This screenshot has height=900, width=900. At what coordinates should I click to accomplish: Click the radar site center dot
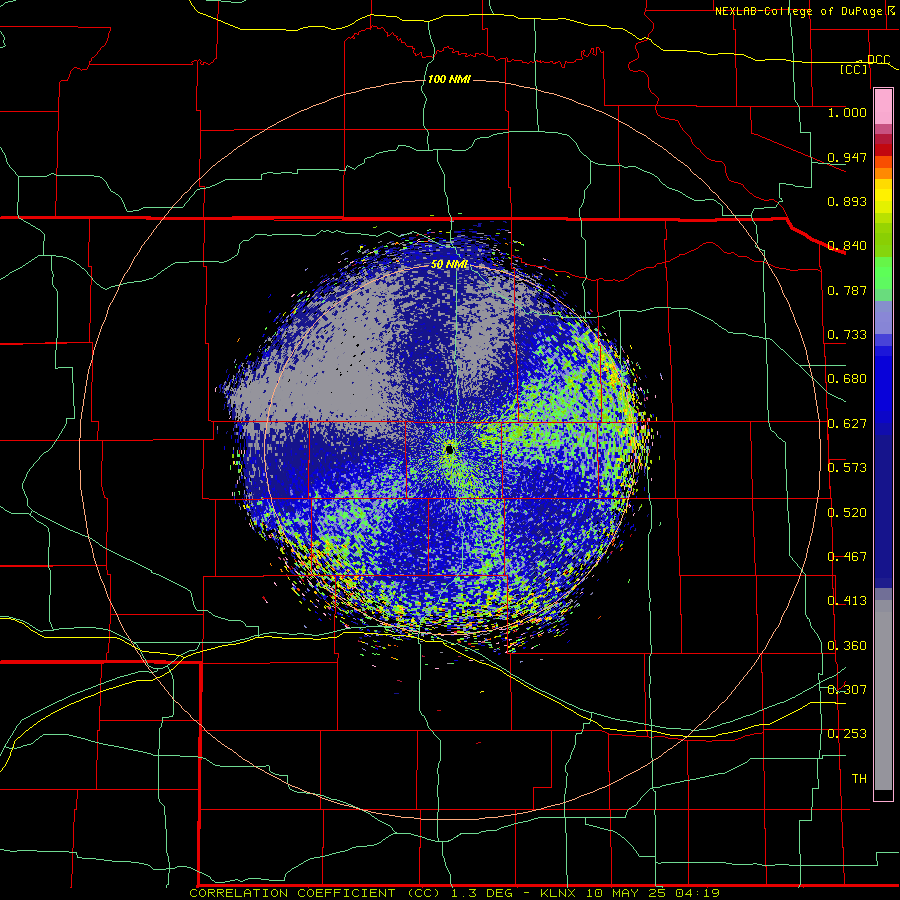(x=449, y=449)
